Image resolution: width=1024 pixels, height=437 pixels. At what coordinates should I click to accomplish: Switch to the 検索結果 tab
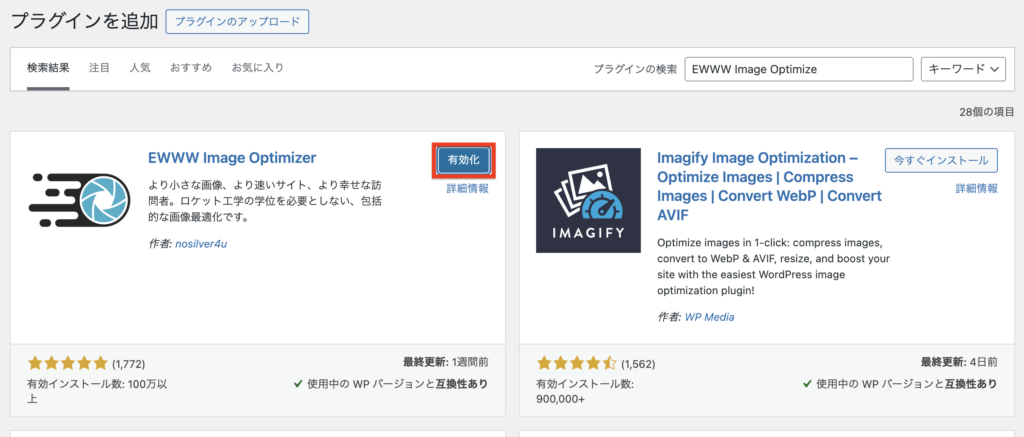[x=48, y=68]
